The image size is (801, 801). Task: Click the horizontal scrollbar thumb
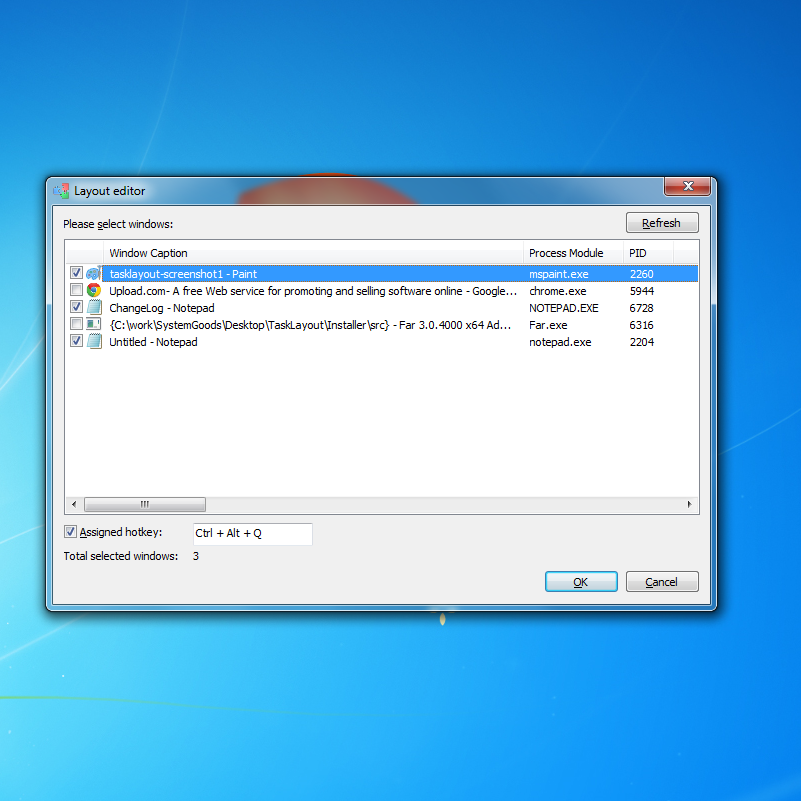click(145, 504)
